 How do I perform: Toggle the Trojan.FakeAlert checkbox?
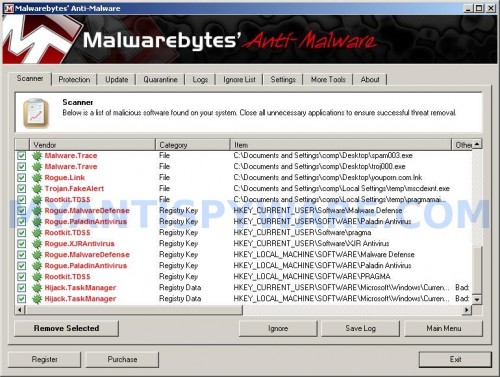22,189
